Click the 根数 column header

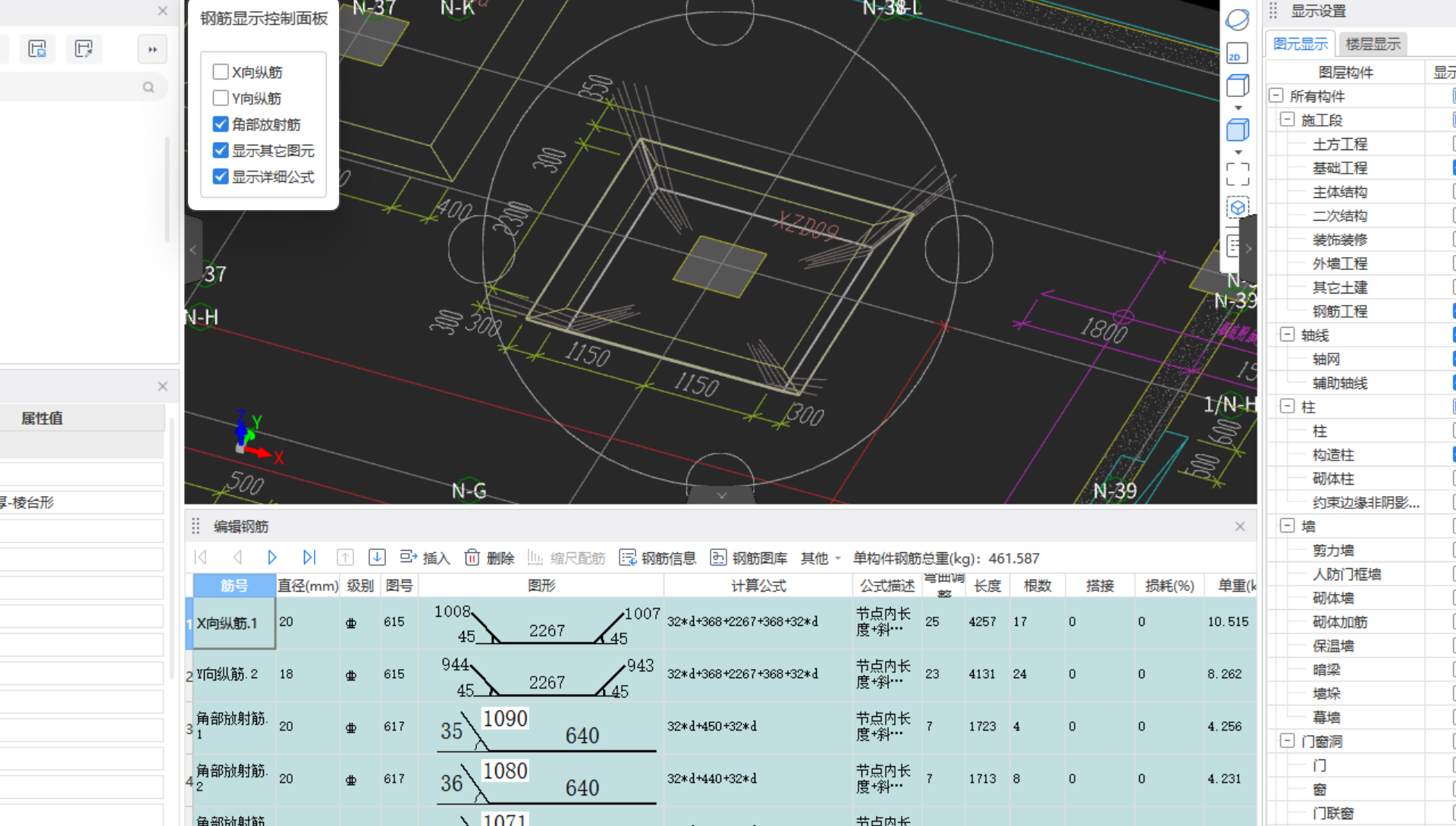(1037, 586)
